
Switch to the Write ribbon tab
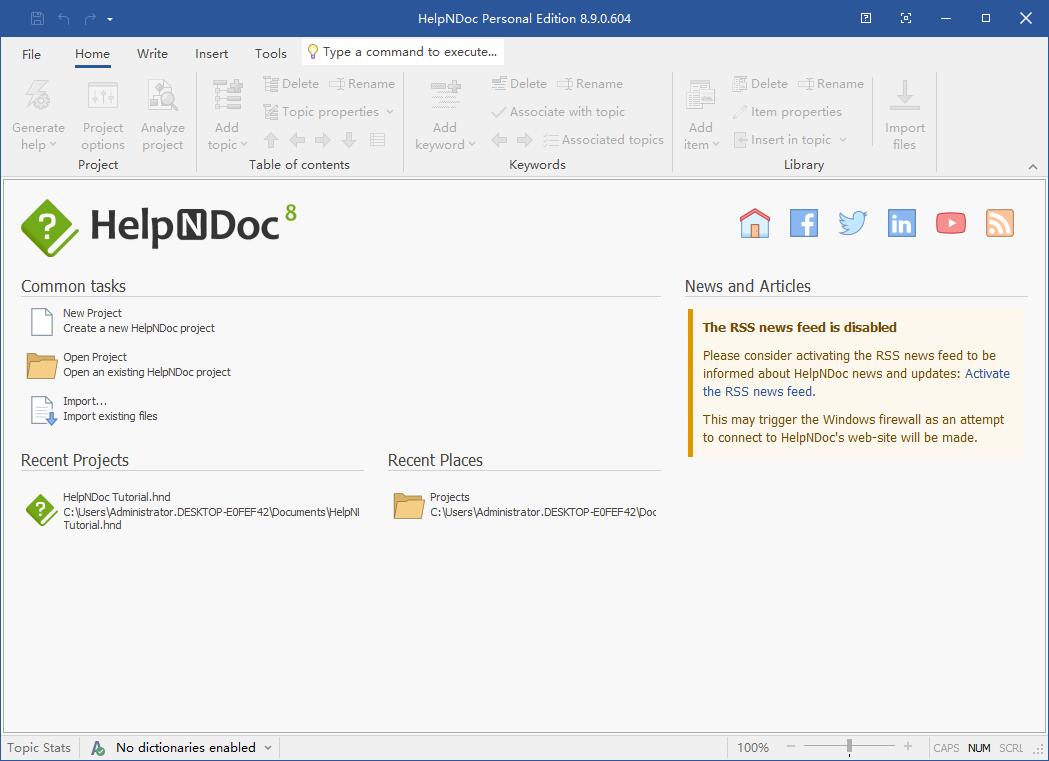point(152,54)
